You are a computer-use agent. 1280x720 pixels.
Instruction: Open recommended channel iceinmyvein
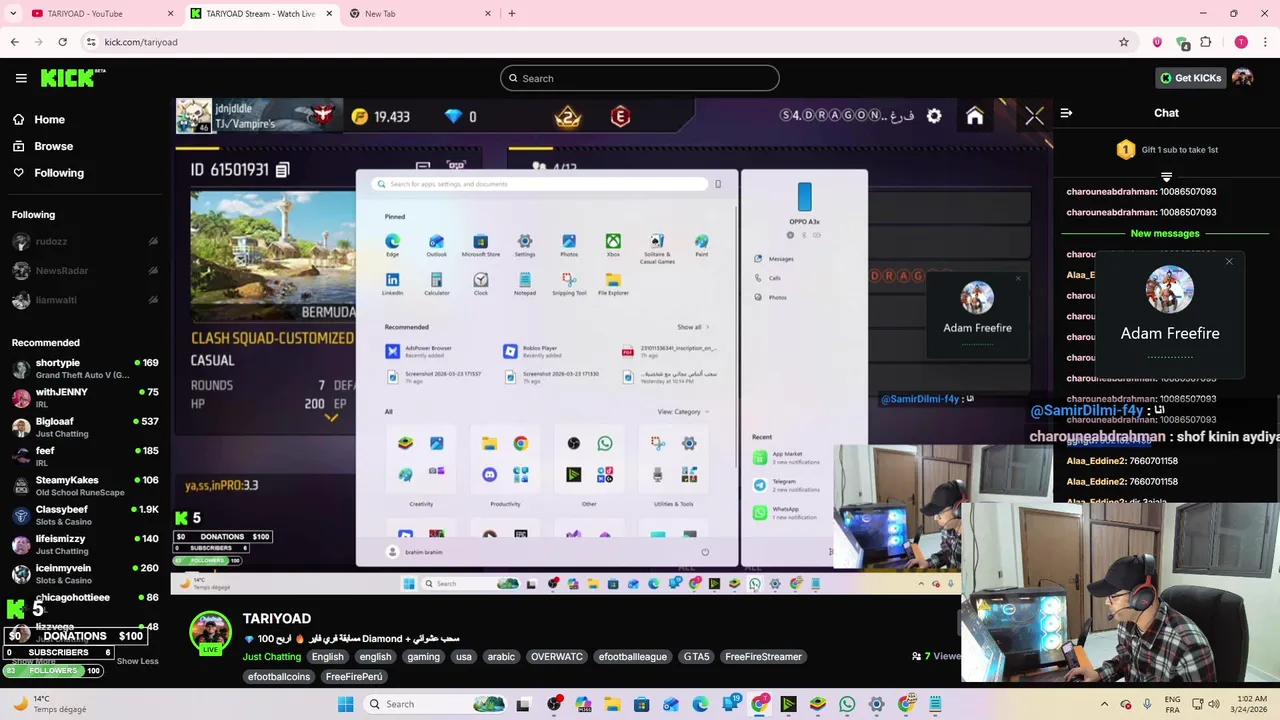point(85,574)
